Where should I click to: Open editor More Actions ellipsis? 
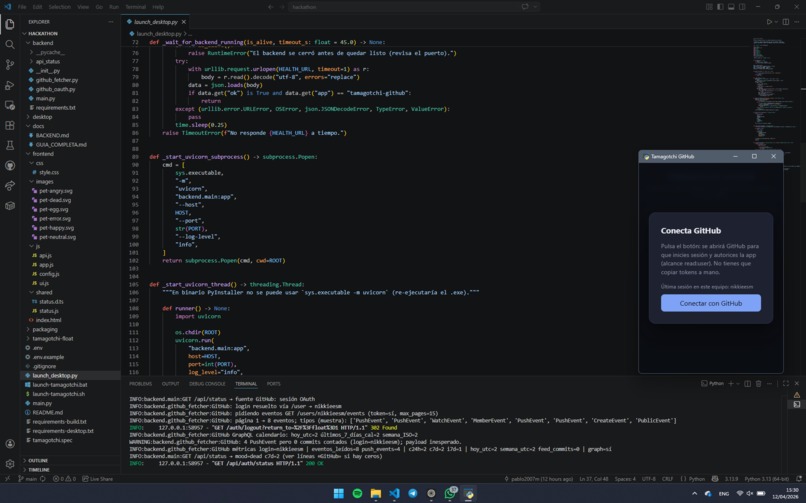coord(797,22)
